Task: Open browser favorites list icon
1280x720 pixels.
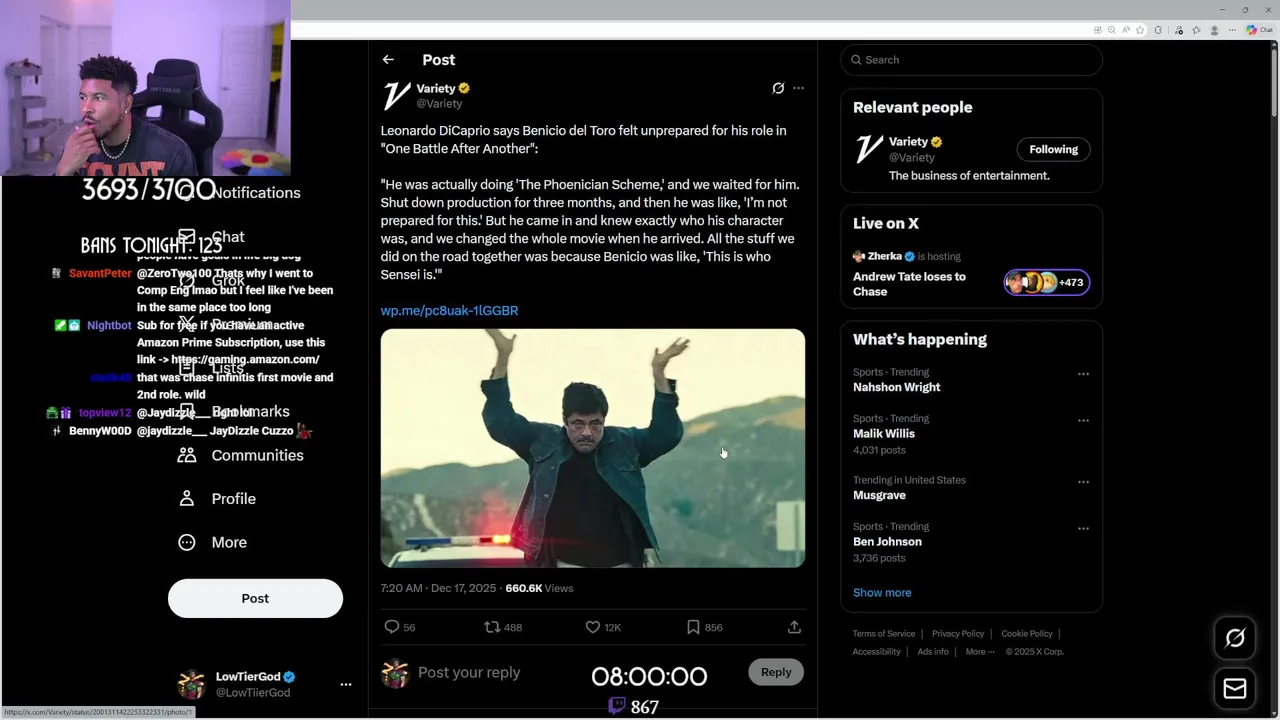Action: click(1196, 30)
